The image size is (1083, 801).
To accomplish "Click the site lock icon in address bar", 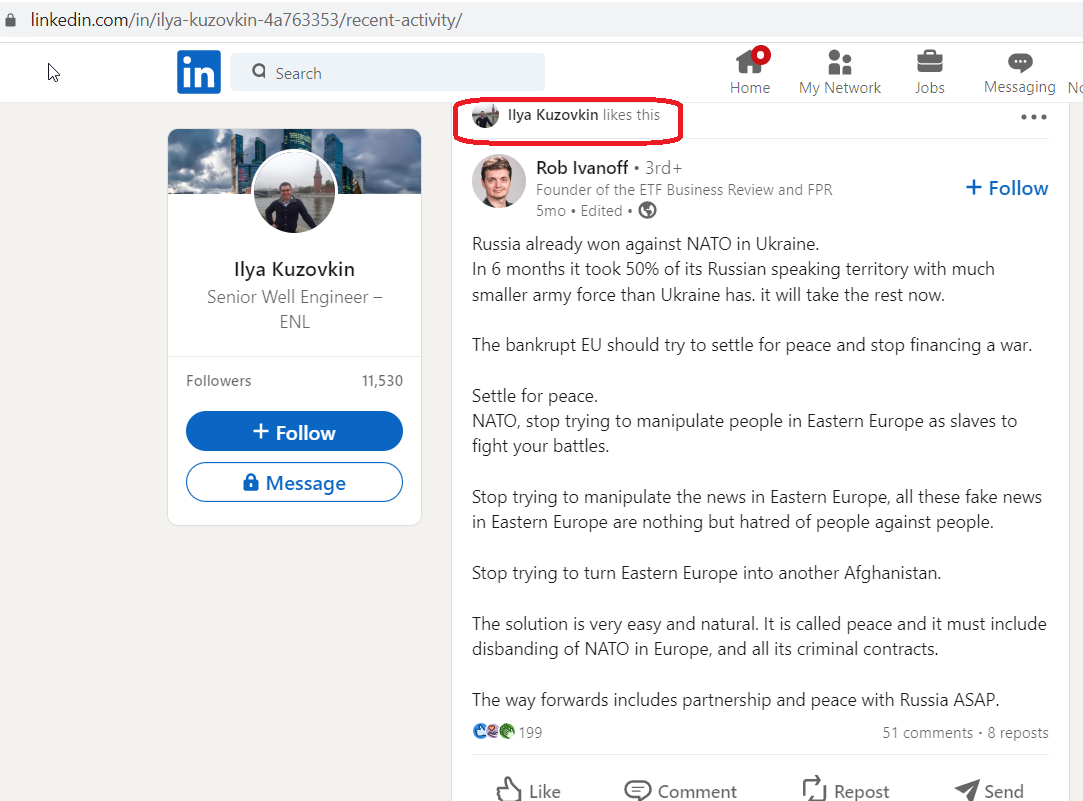I will pyautogui.click(x=10, y=20).
